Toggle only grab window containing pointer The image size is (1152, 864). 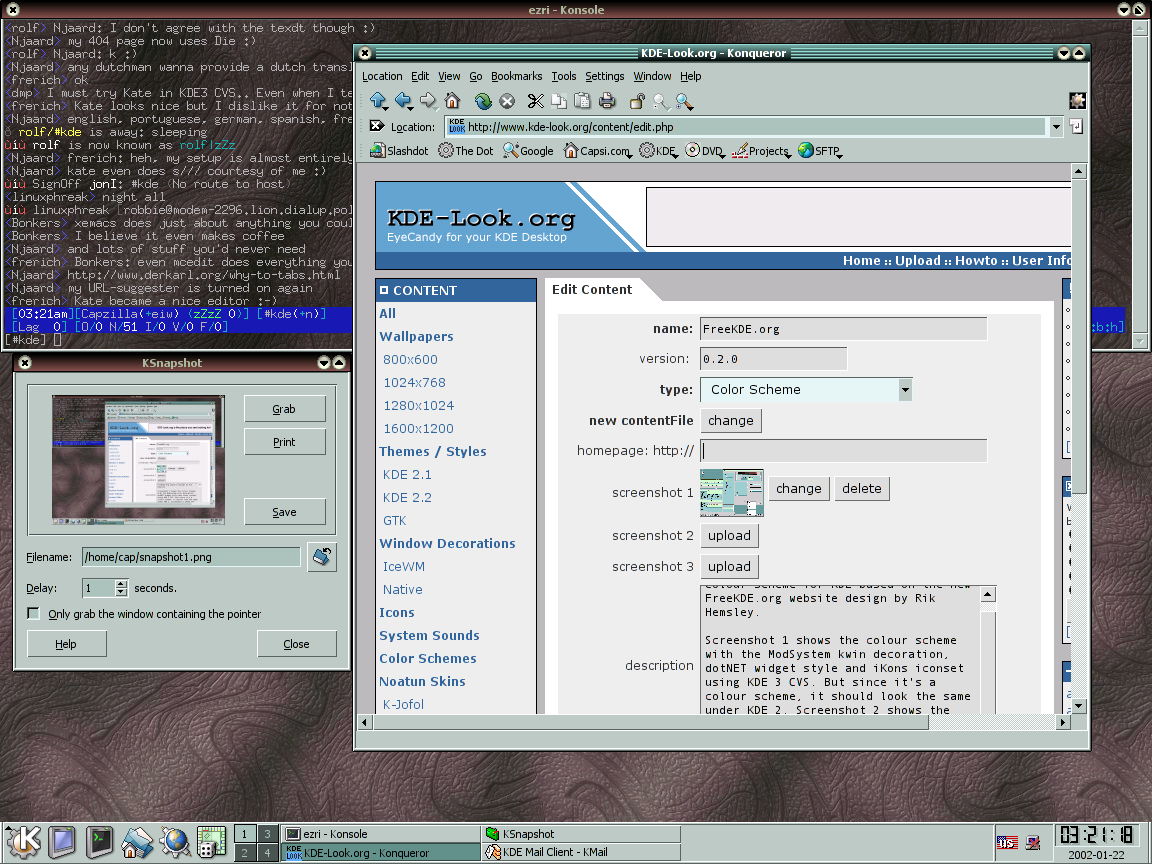coord(33,613)
